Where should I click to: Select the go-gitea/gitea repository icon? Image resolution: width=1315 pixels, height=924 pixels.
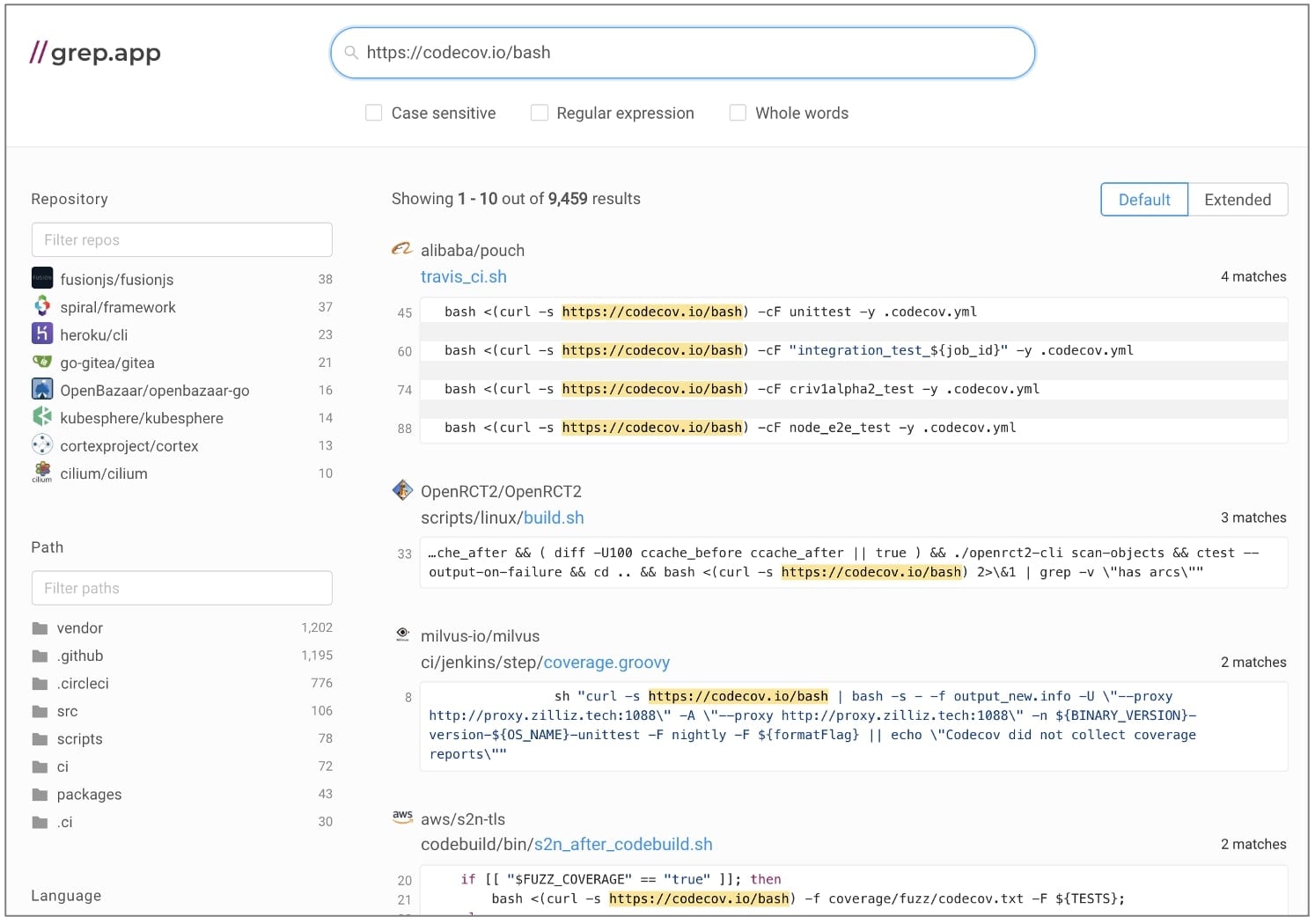click(42, 362)
